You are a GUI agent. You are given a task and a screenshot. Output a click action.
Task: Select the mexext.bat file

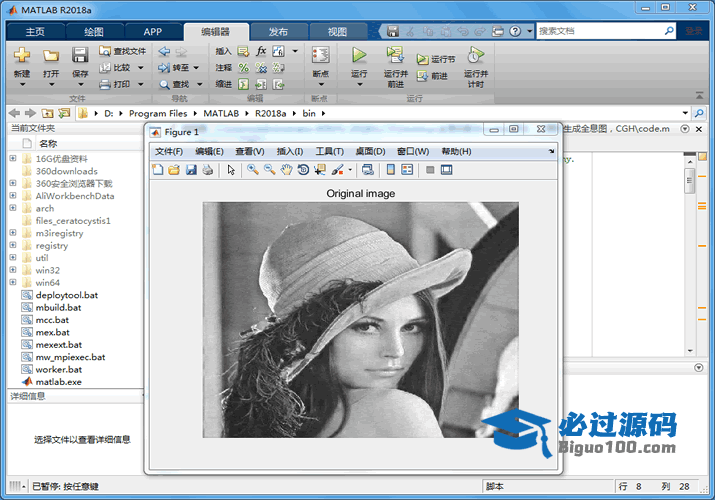tap(59, 345)
